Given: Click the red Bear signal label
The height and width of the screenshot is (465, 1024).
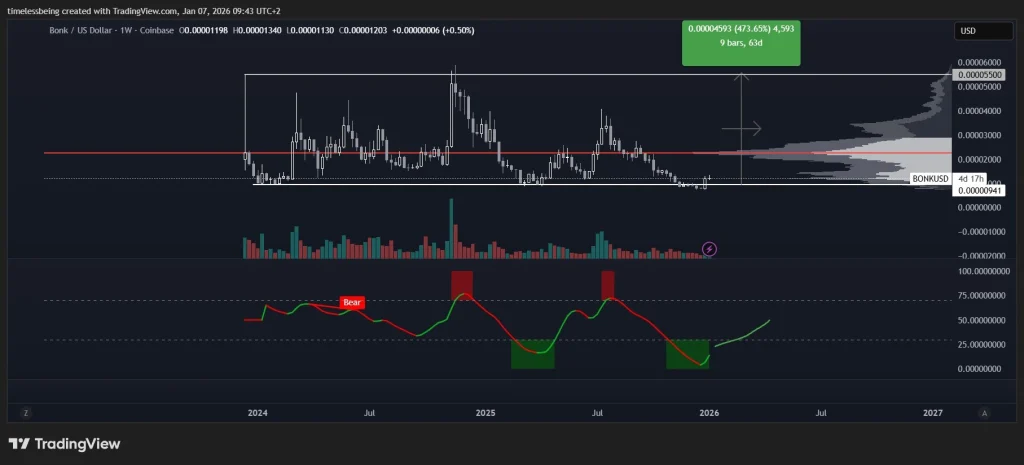Looking at the screenshot, I should coord(352,301).
